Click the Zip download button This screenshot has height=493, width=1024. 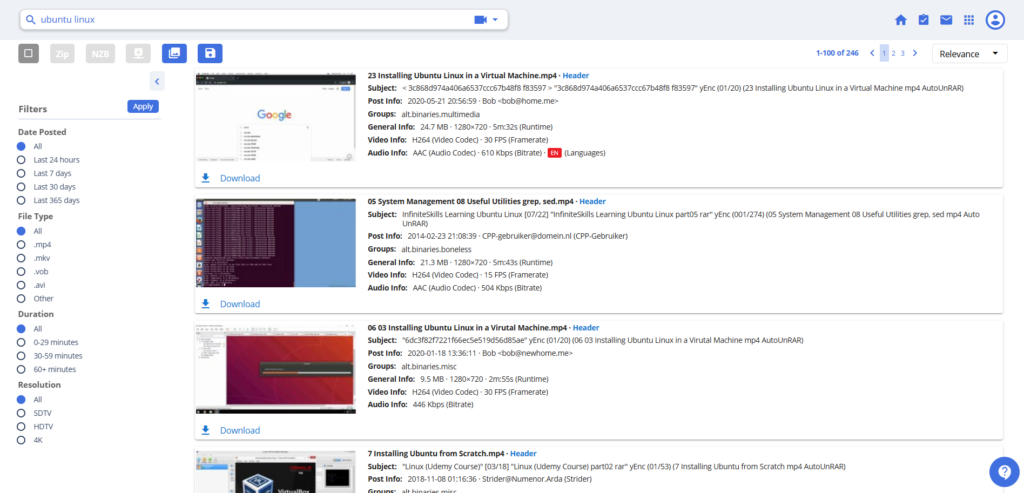coord(62,54)
